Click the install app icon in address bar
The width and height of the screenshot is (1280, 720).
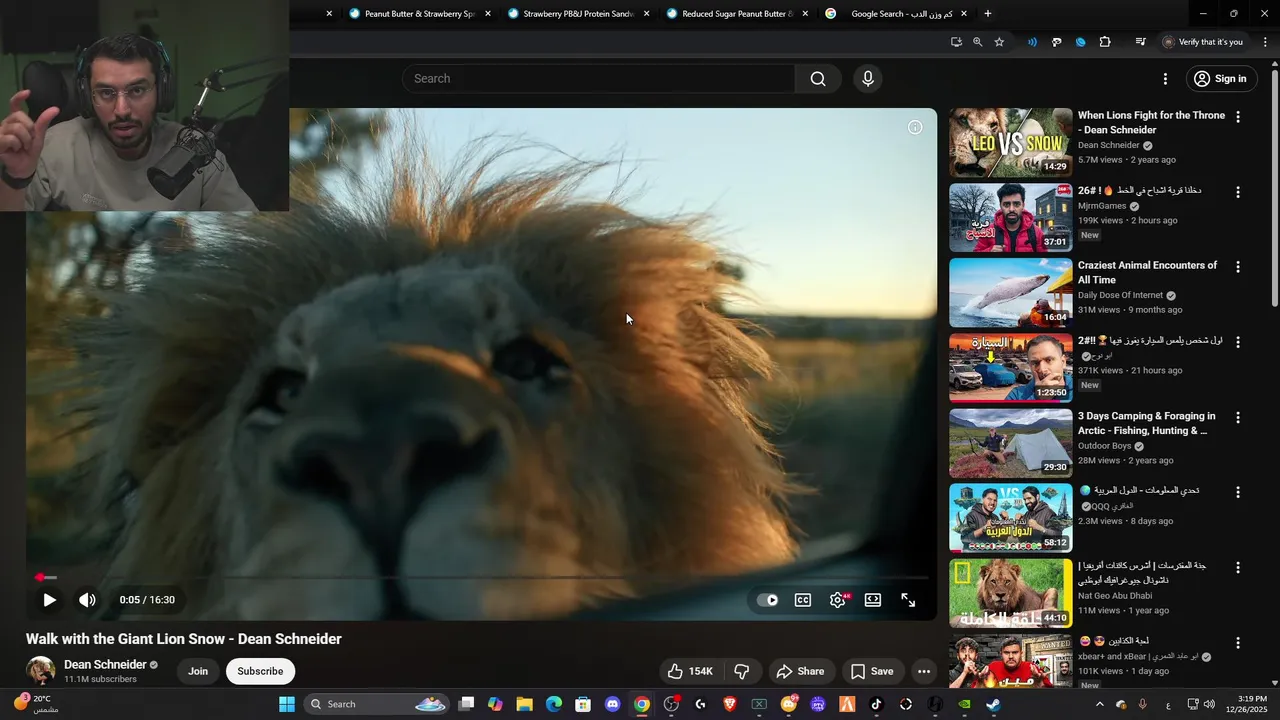pos(956,42)
